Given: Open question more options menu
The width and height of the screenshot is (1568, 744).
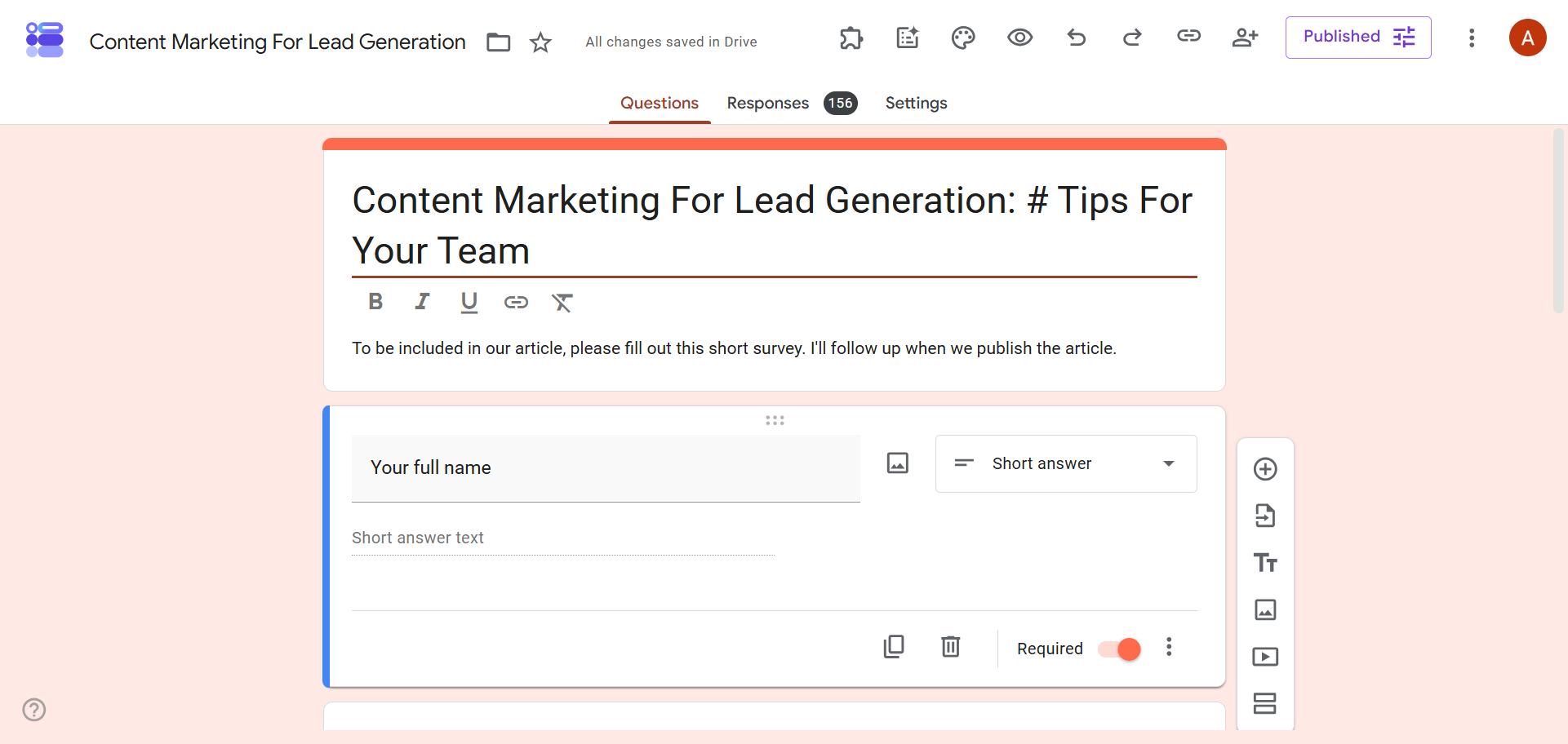Looking at the screenshot, I should tap(1169, 647).
